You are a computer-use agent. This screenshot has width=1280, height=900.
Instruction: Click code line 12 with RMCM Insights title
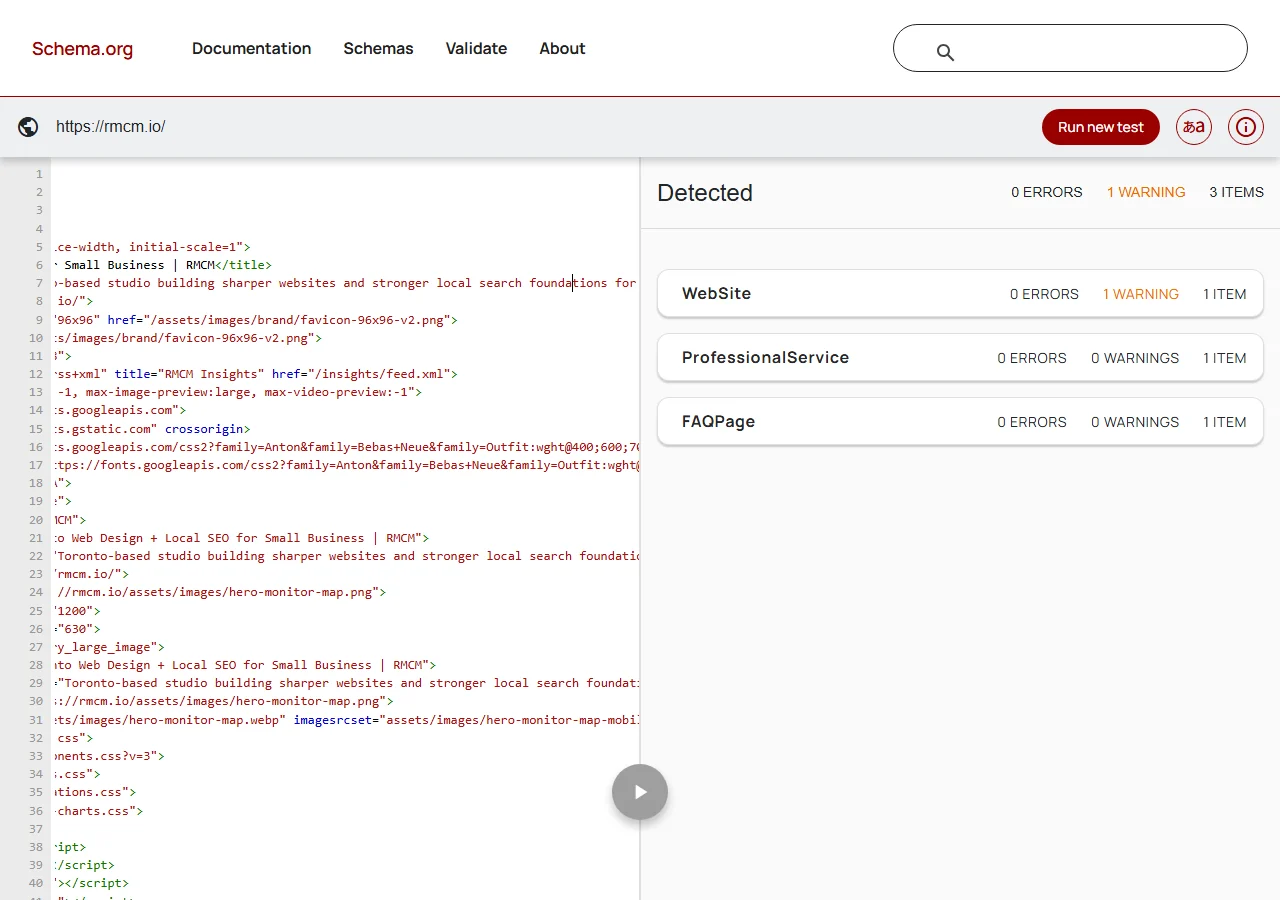coord(255,374)
